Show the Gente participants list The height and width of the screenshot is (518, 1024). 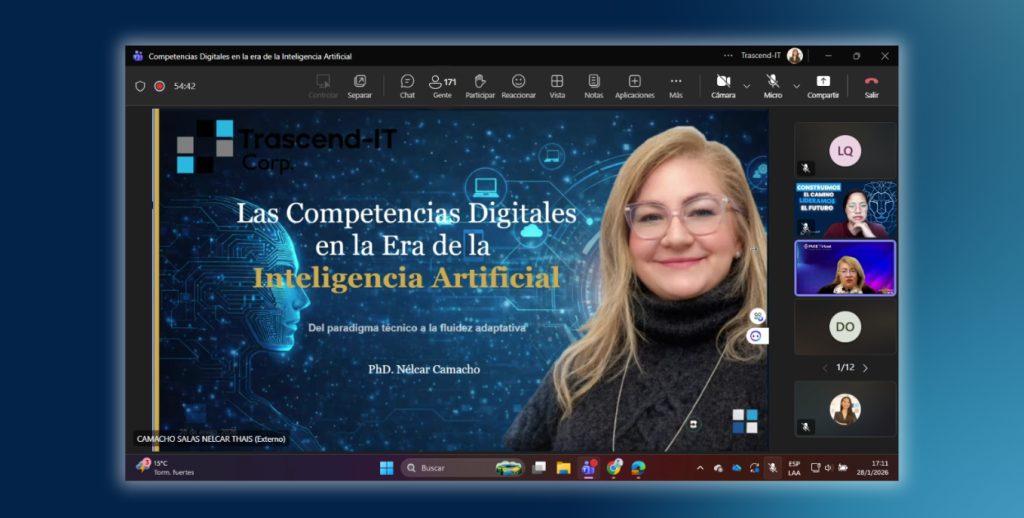442,86
